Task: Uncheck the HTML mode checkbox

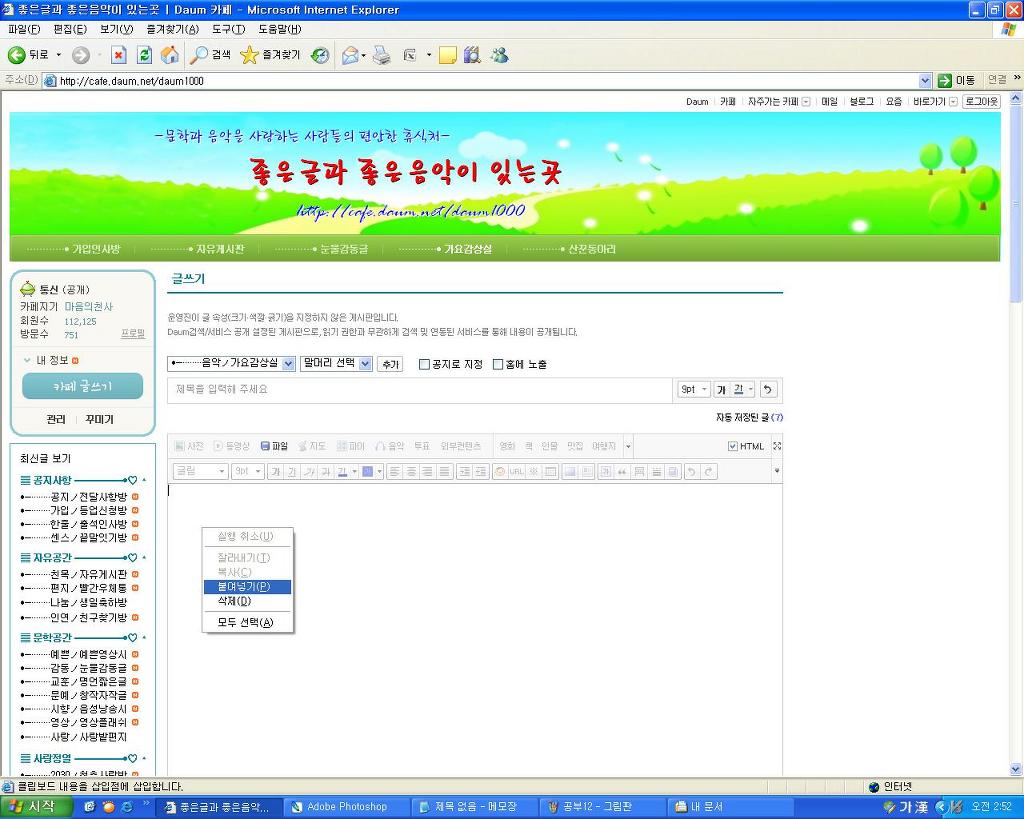Action: [733, 446]
